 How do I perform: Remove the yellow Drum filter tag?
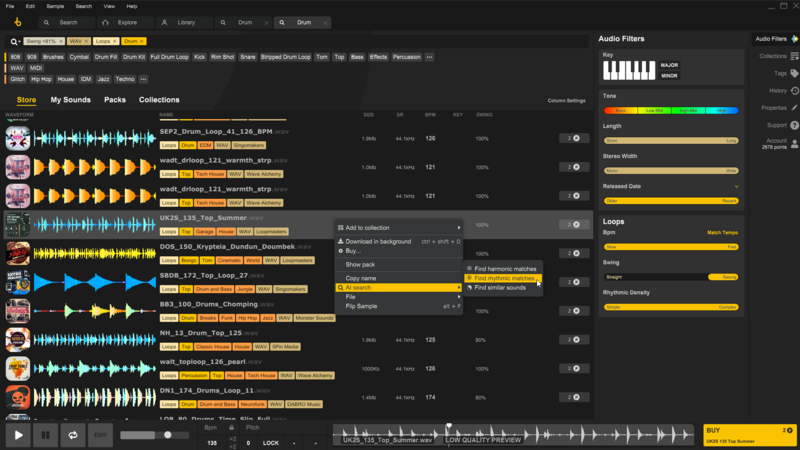pos(142,41)
